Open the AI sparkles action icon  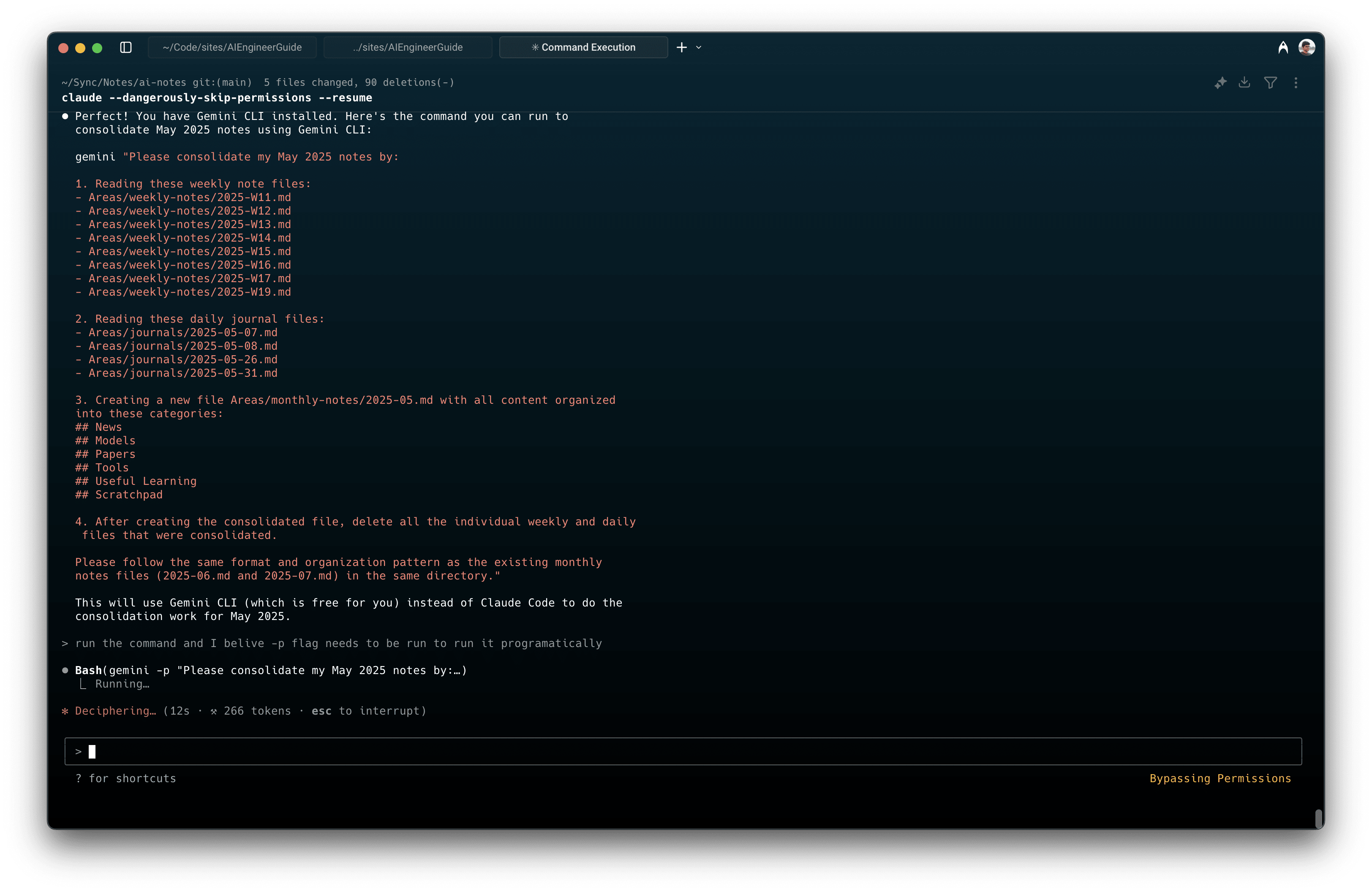point(1220,82)
